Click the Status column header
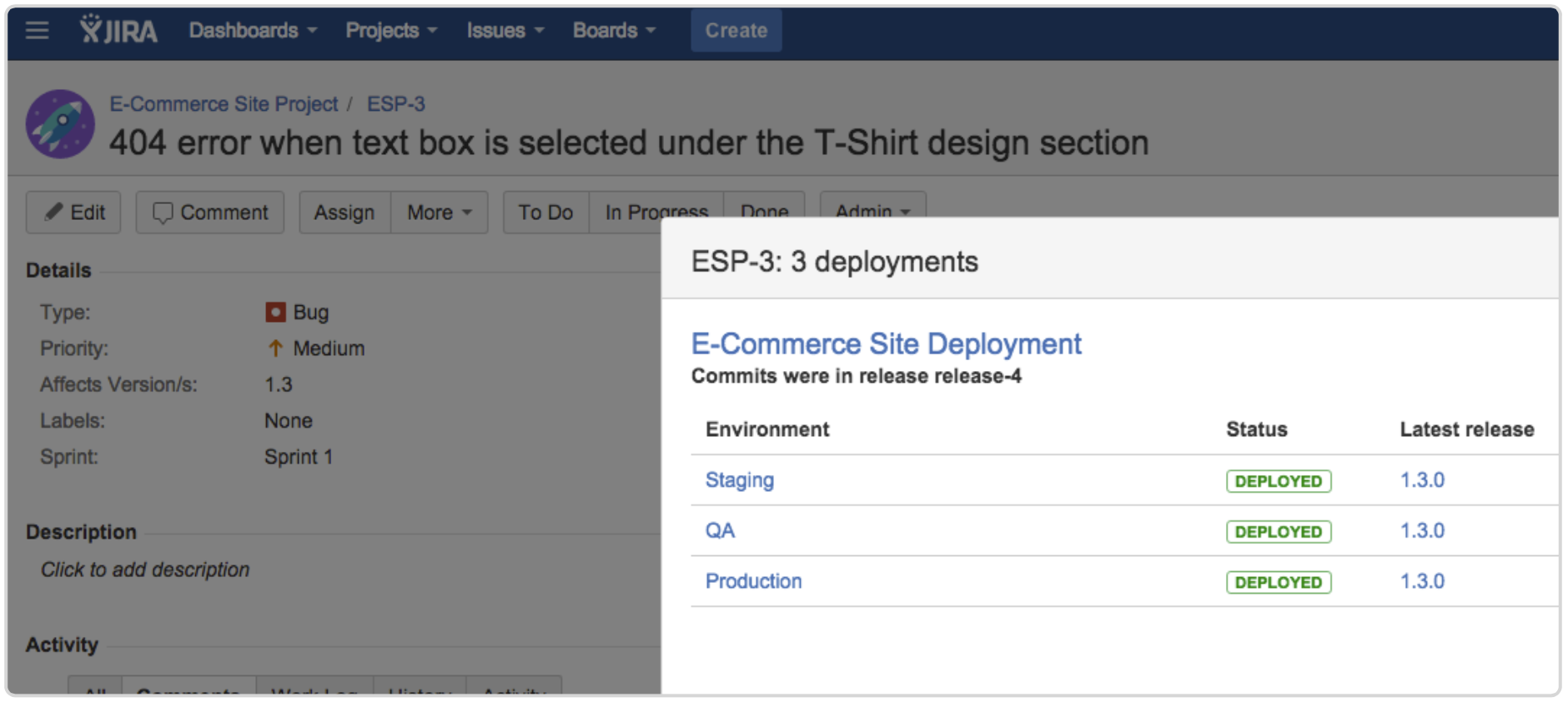Viewport: 1568px width, 702px height. point(1257,429)
